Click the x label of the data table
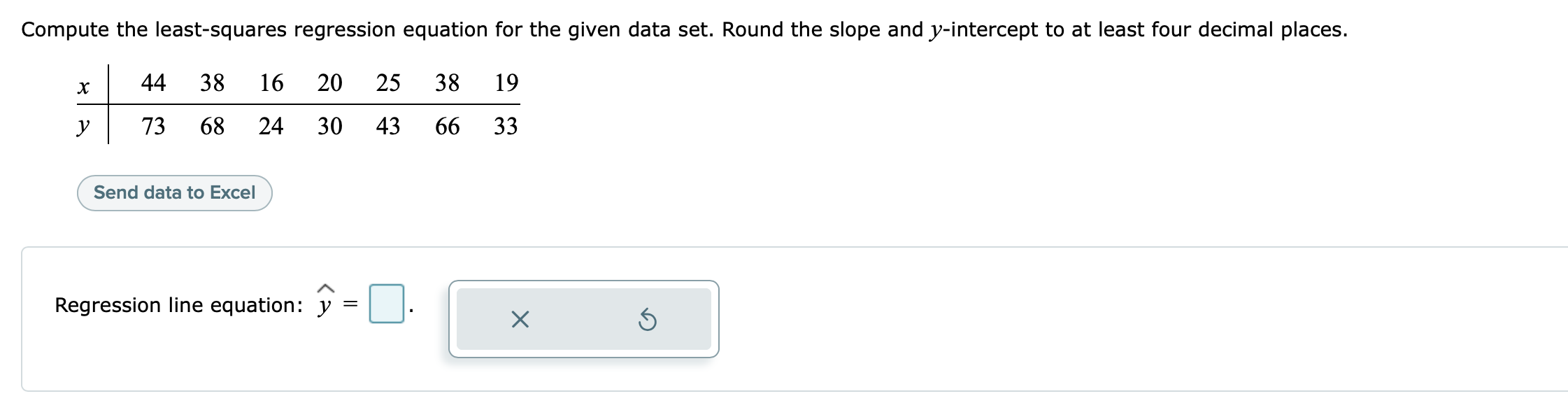 [84, 85]
